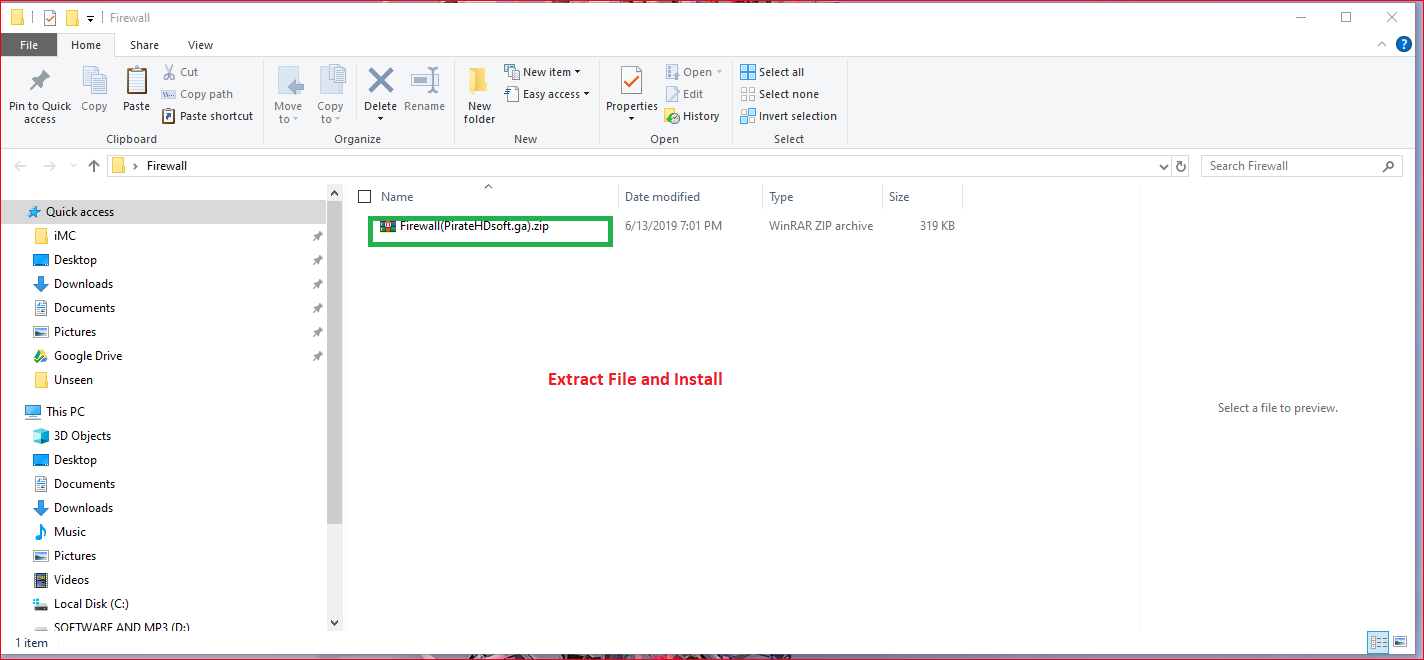The height and width of the screenshot is (660, 1424).
Task: Collapse the ribbon with the chevron
Action: pyautogui.click(x=1382, y=45)
